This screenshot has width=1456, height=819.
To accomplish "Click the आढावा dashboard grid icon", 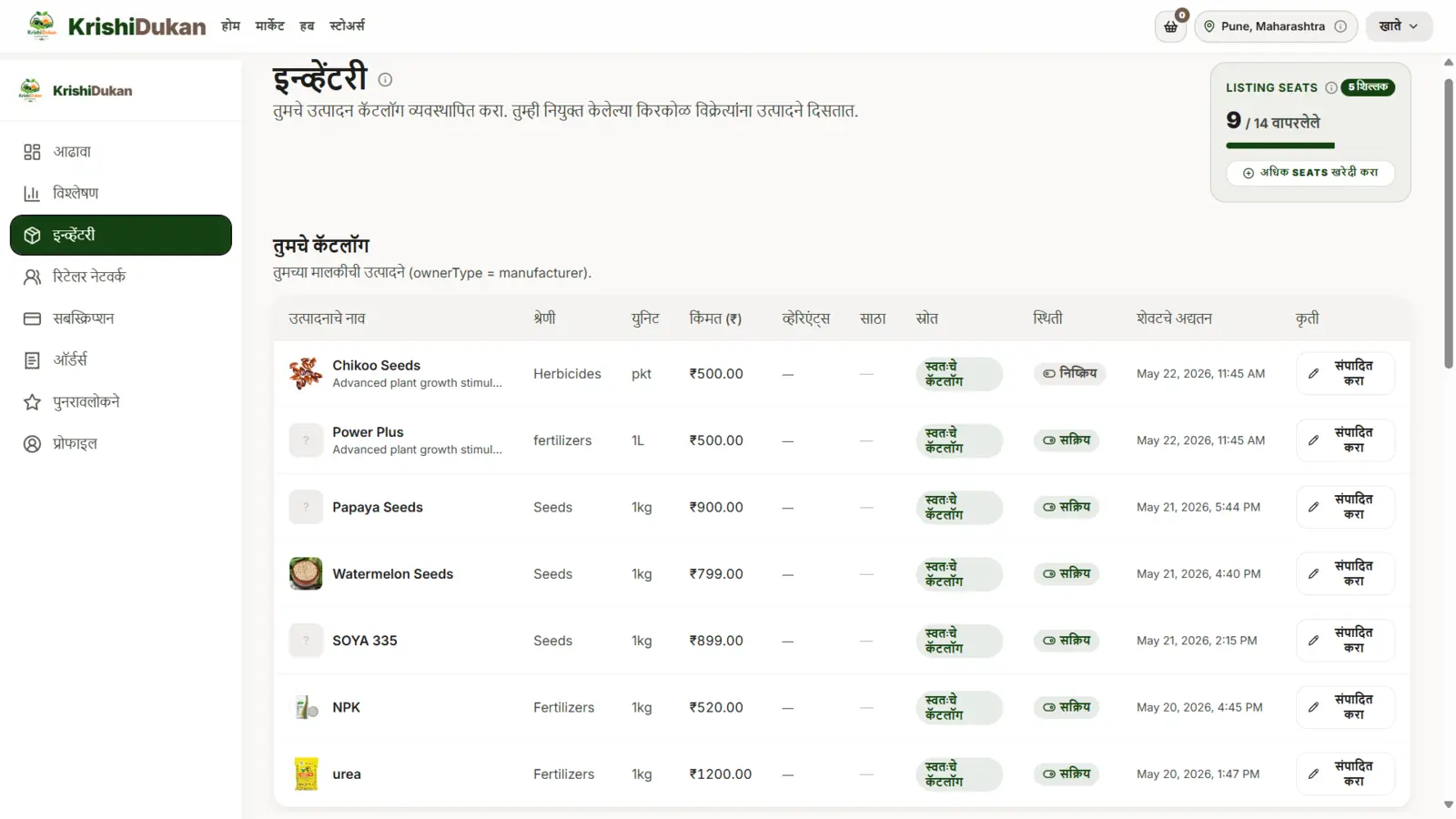I will point(32,152).
